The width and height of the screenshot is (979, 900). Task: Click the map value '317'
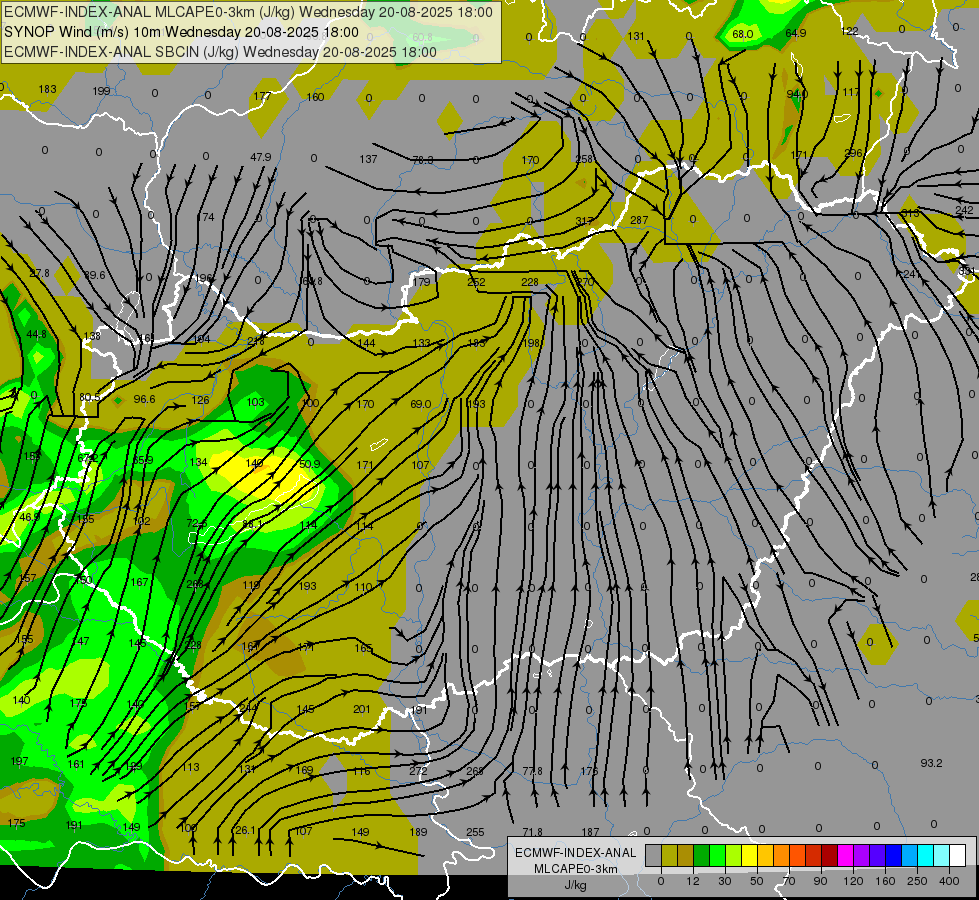(x=584, y=221)
